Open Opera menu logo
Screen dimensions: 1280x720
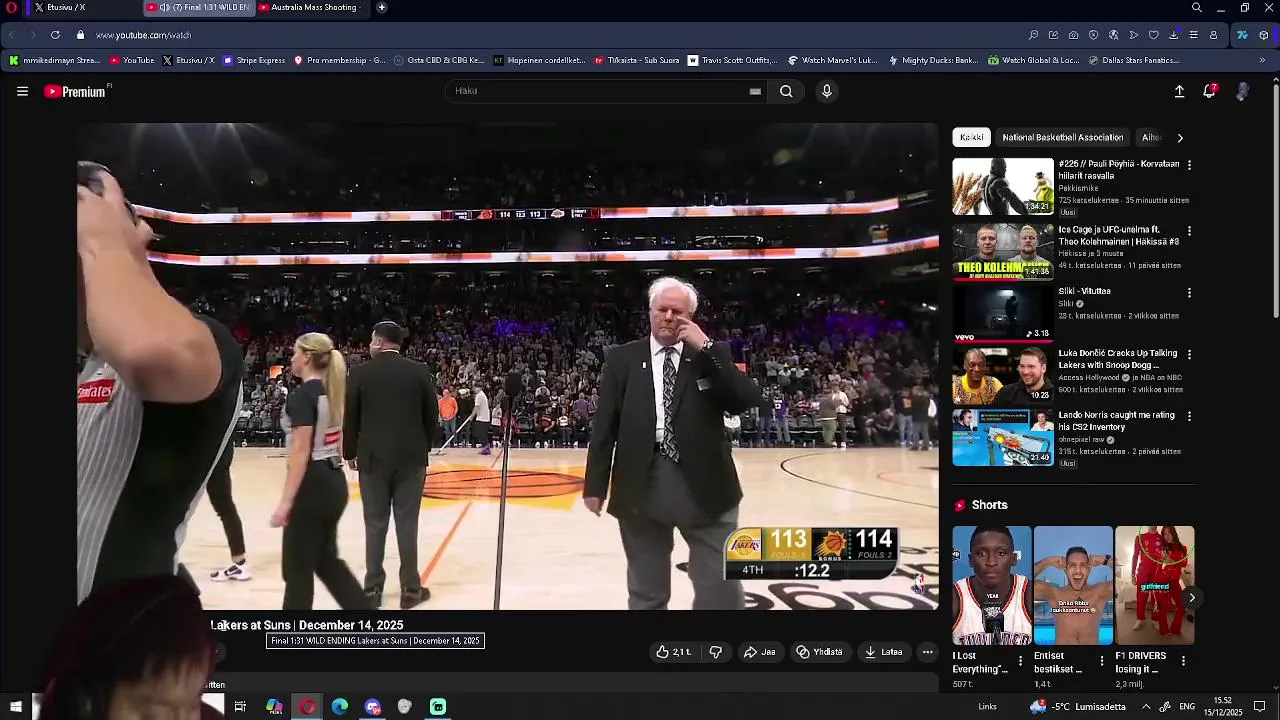pos(11,7)
